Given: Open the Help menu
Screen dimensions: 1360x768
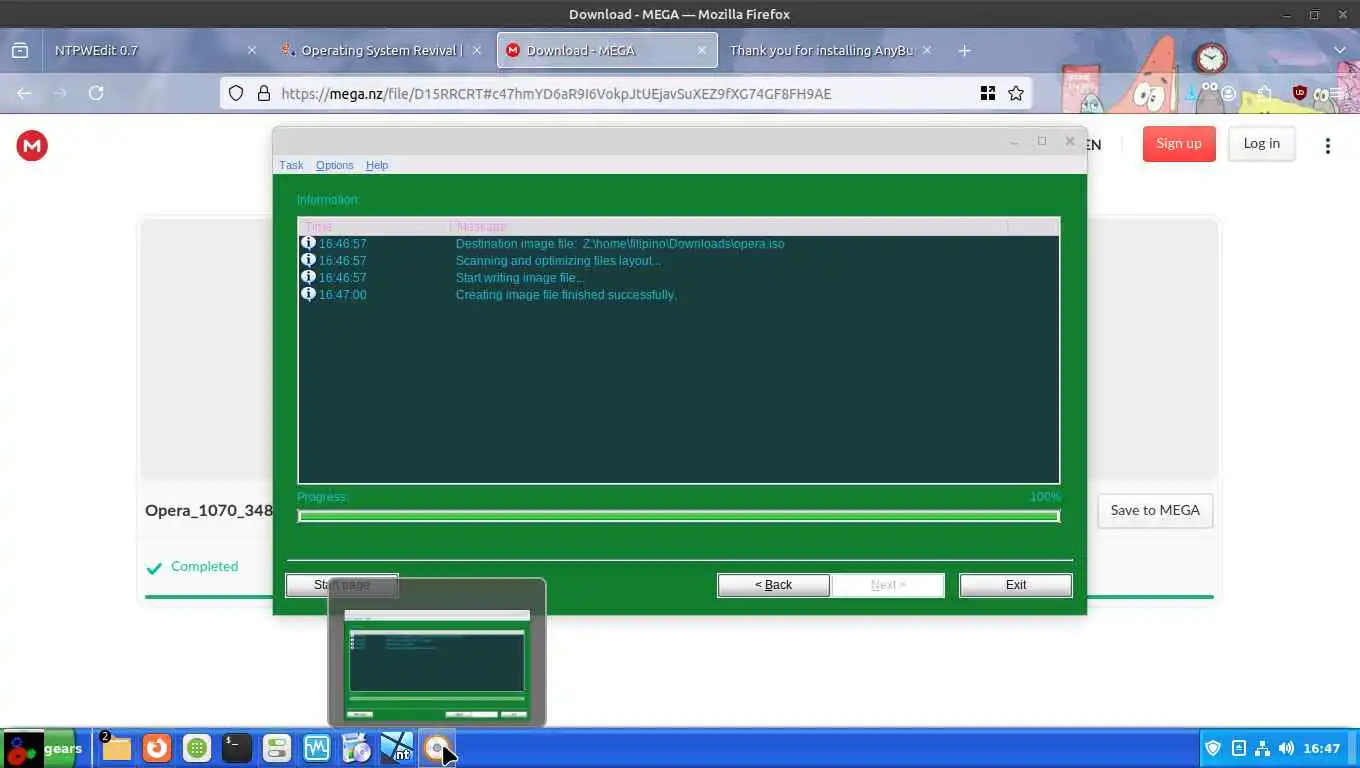Looking at the screenshot, I should point(376,165).
